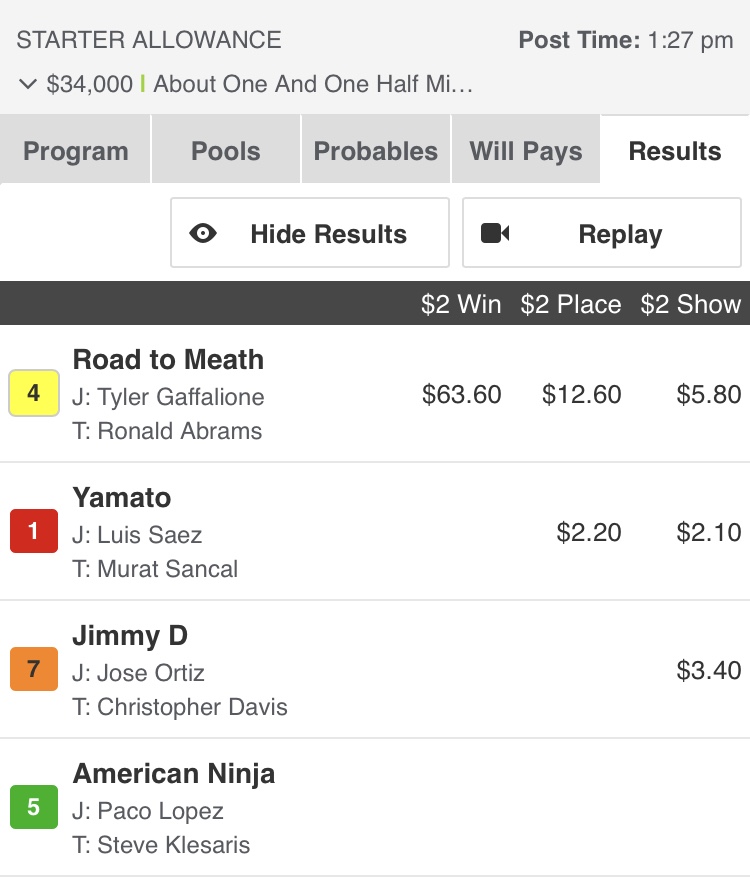Expand race details chevron next to $34,000
Viewport: 750px width, 878px height.
[x=27, y=85]
